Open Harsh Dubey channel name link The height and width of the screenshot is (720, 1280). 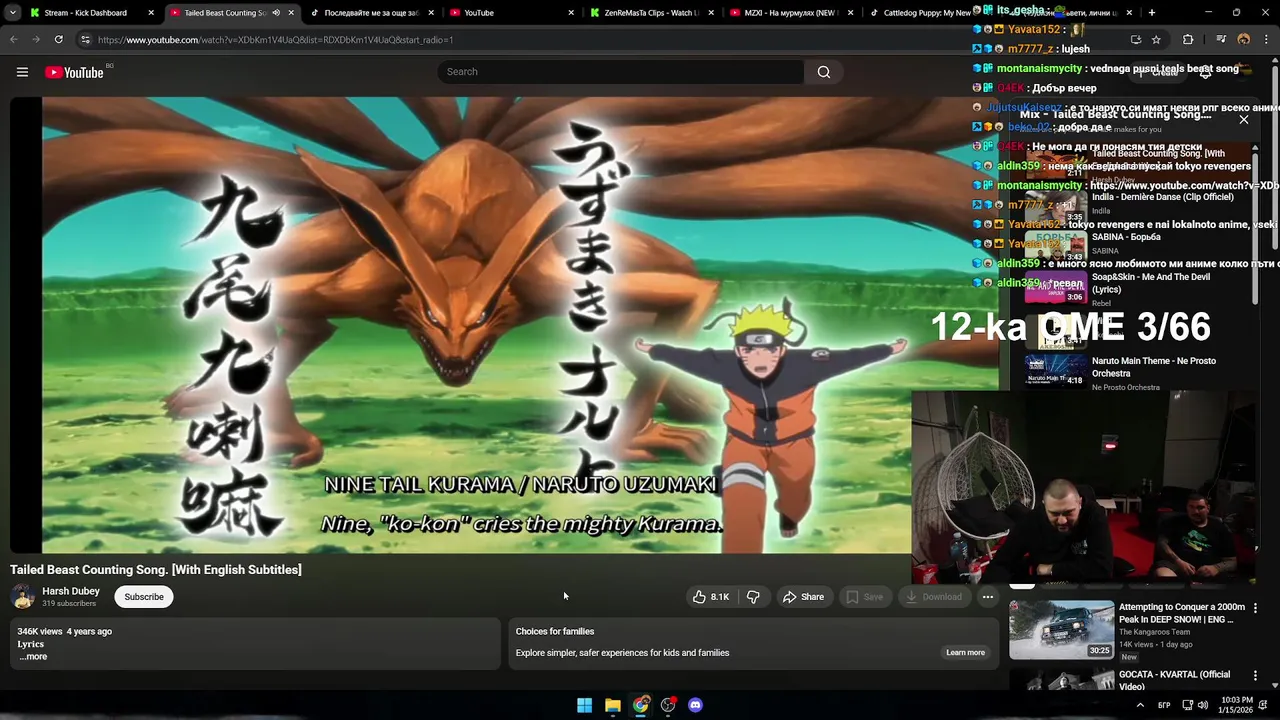71,591
